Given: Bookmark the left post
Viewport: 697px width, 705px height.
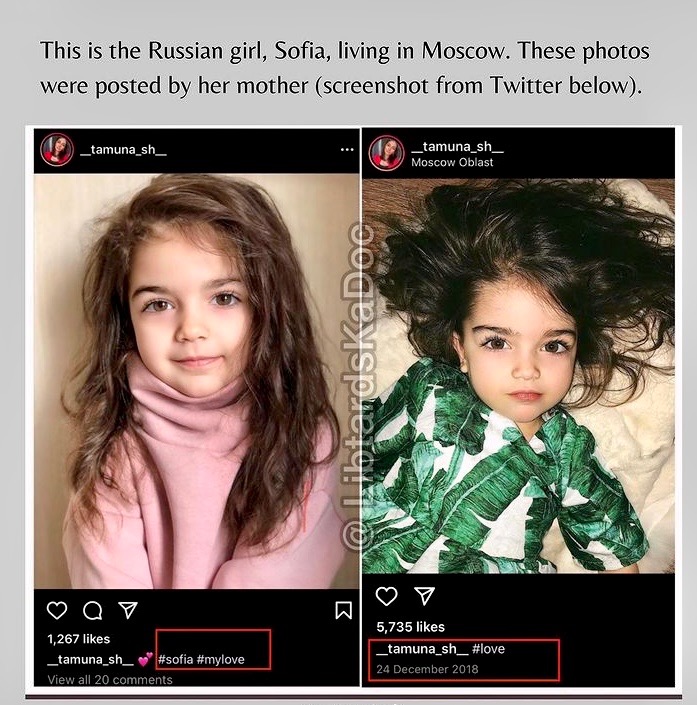Looking at the screenshot, I should [x=343, y=610].
